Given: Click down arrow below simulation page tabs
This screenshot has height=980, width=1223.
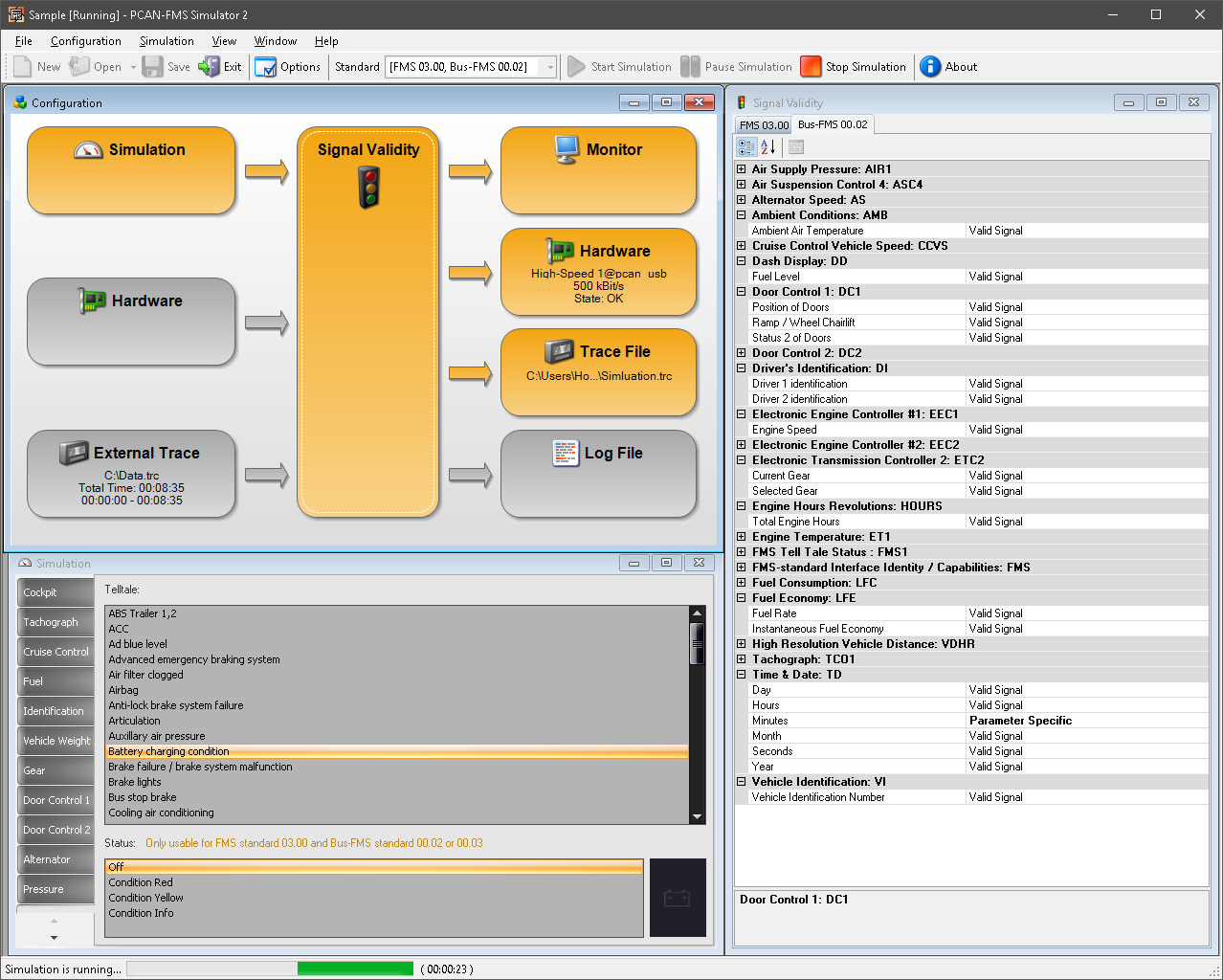Looking at the screenshot, I should (x=54, y=938).
